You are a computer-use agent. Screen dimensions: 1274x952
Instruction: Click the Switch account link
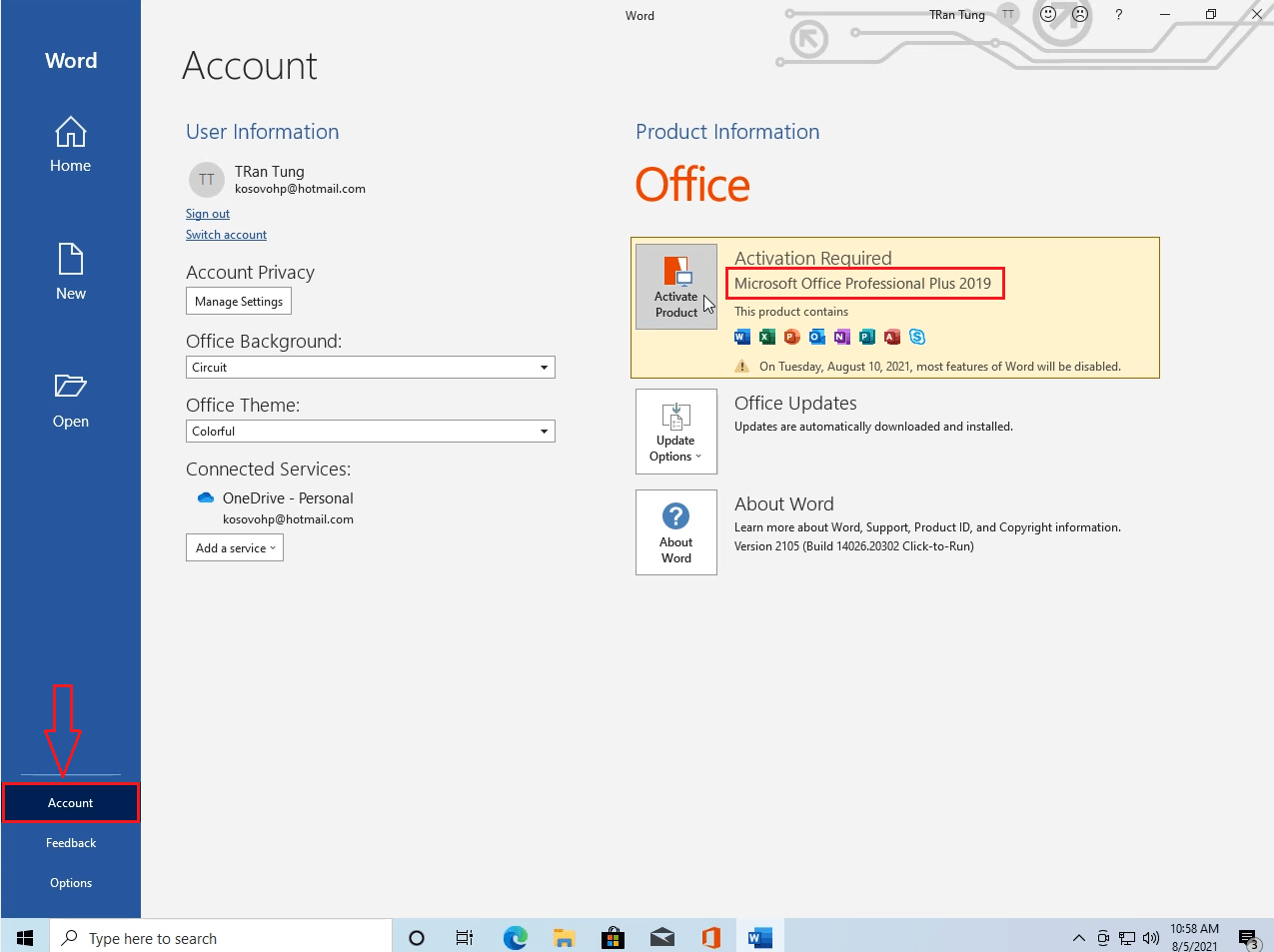tap(226, 235)
